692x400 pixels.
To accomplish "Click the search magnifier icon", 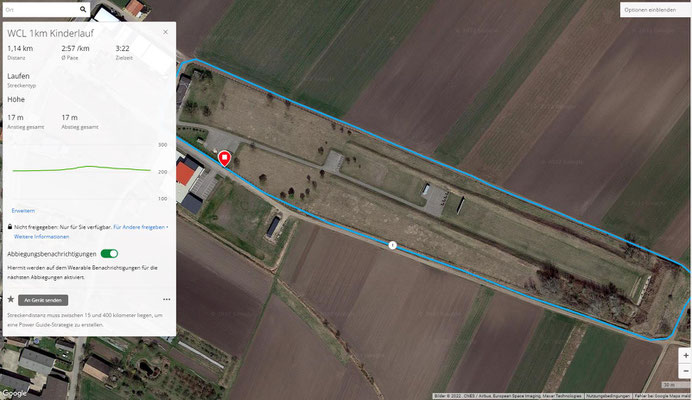I will click(x=83, y=9).
